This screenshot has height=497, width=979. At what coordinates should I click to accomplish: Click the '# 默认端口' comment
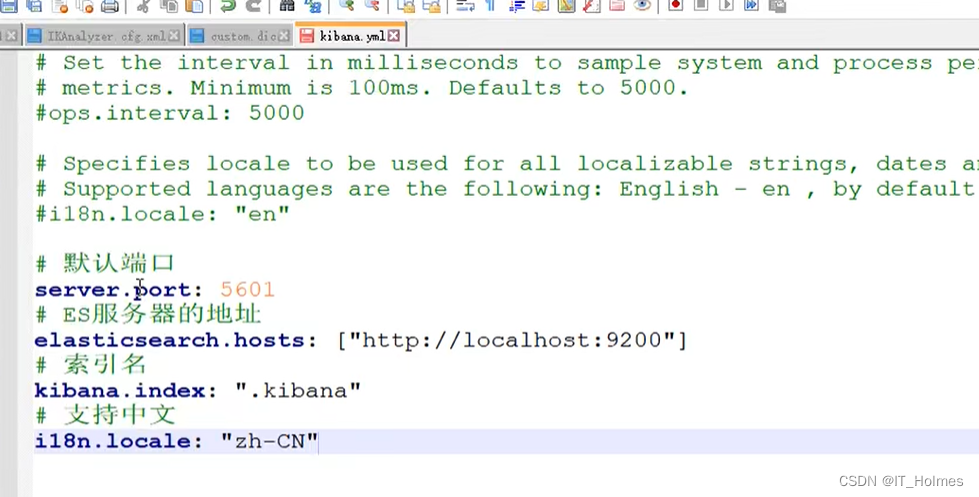tap(105, 263)
